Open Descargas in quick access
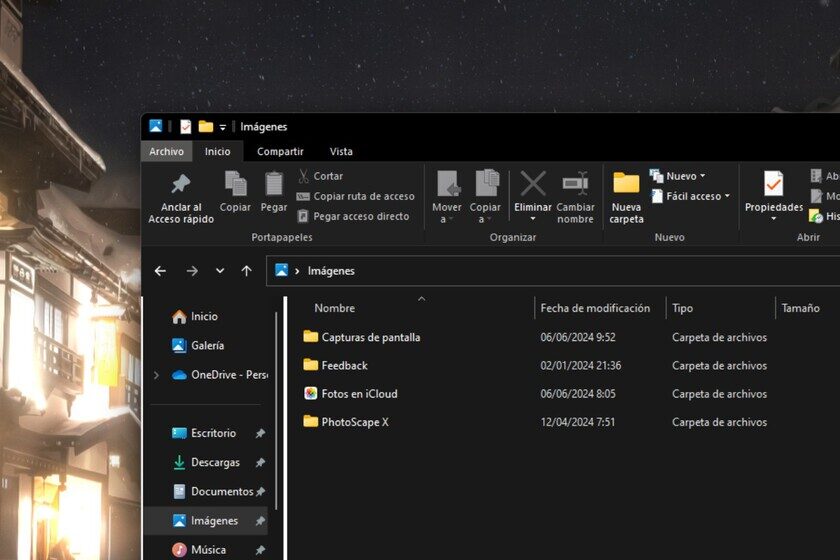The image size is (840, 560). [206, 462]
